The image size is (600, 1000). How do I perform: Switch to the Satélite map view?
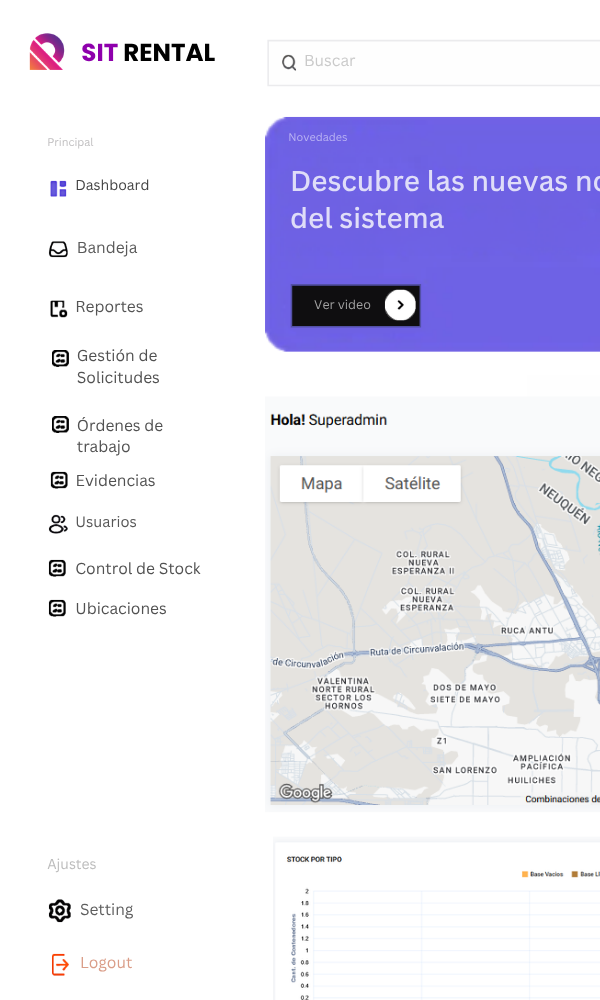[x=412, y=483]
